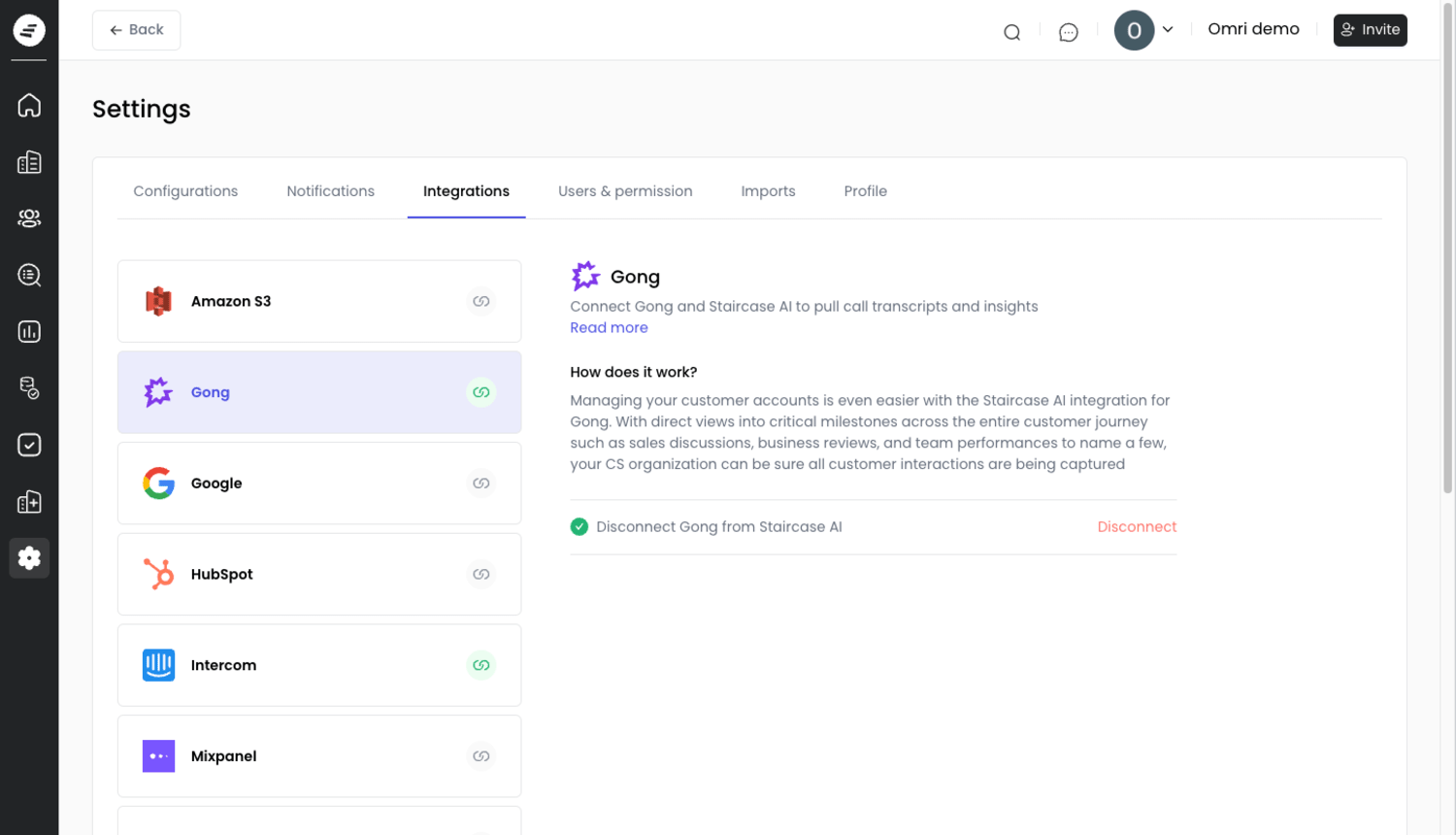The width and height of the screenshot is (1456, 835).
Task: Expand the user avatar dropdown chevron
Action: click(1168, 29)
